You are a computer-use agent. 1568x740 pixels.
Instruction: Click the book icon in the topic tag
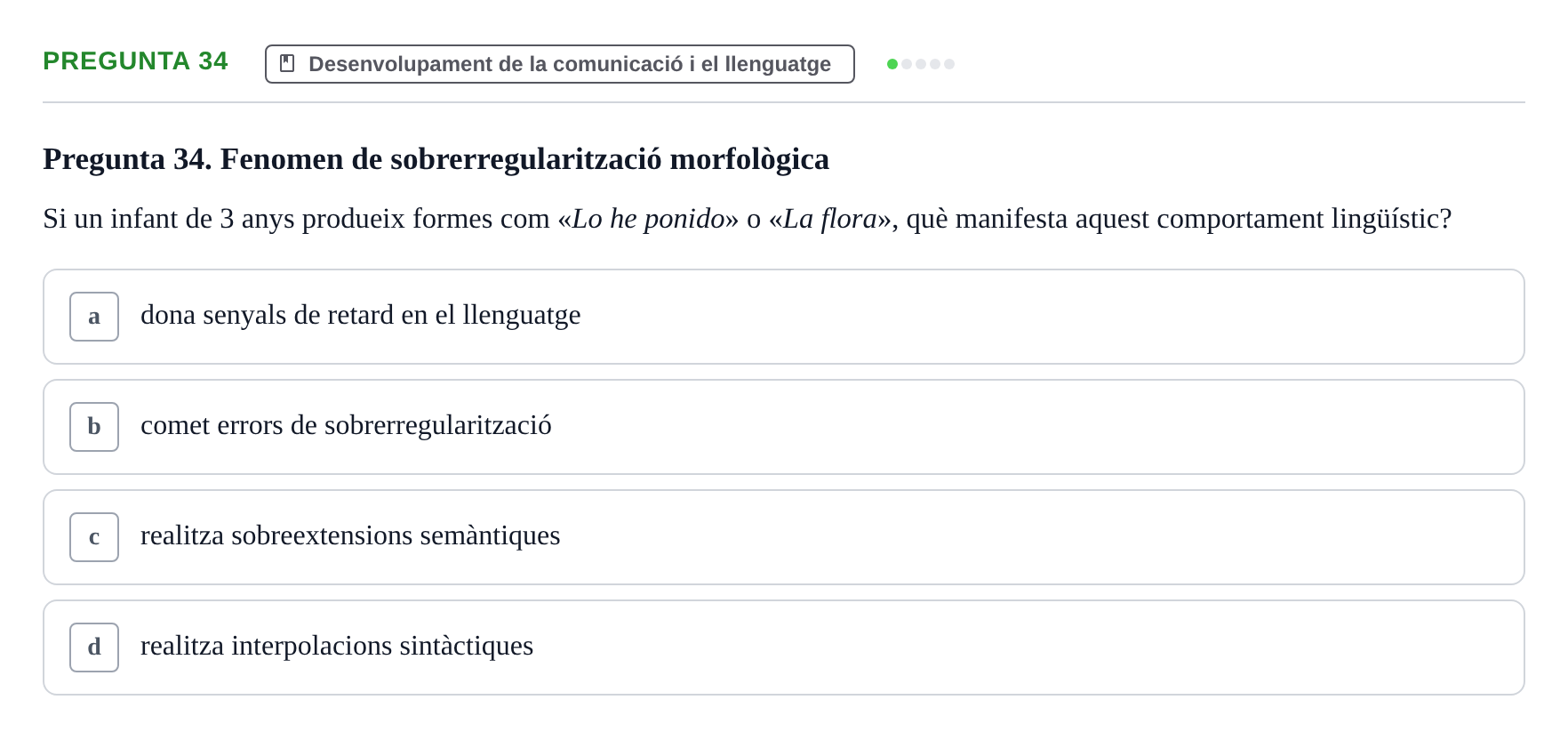point(287,63)
